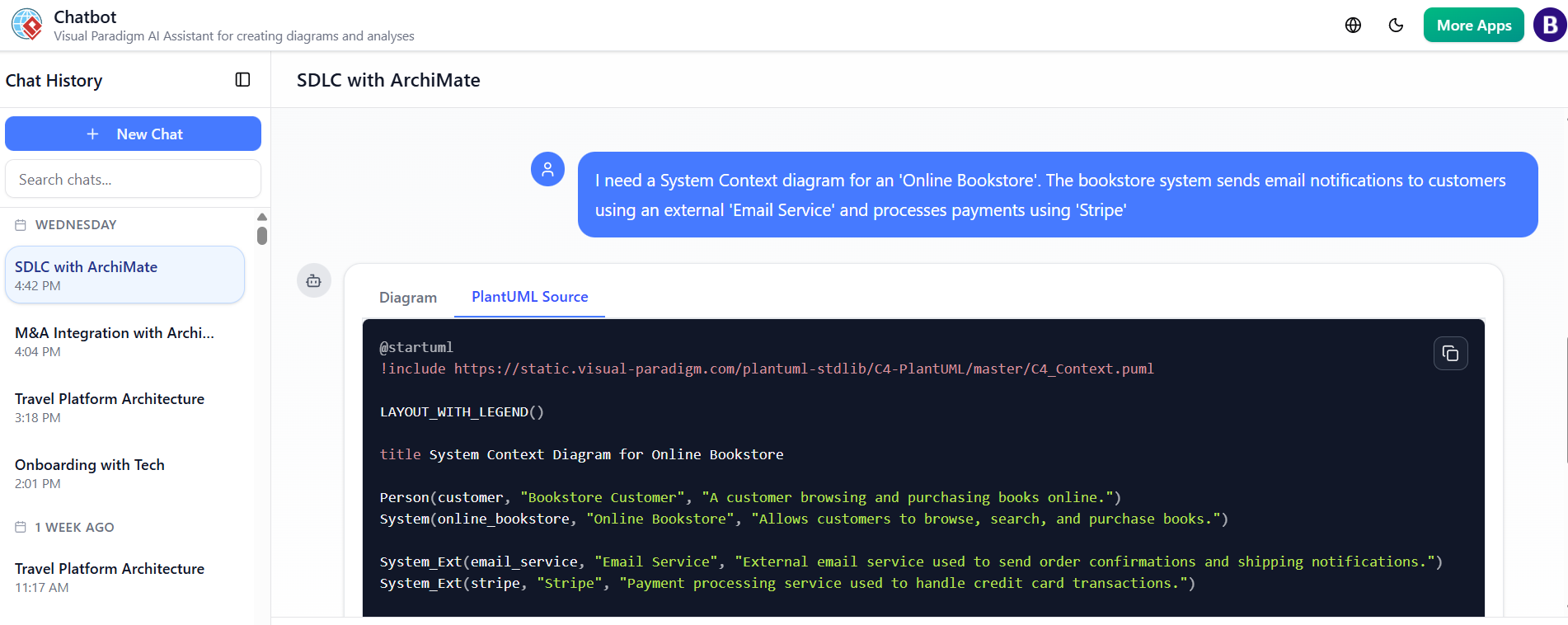Open the language globe selector
Screen dimensions: 1568x625
click(1353, 26)
